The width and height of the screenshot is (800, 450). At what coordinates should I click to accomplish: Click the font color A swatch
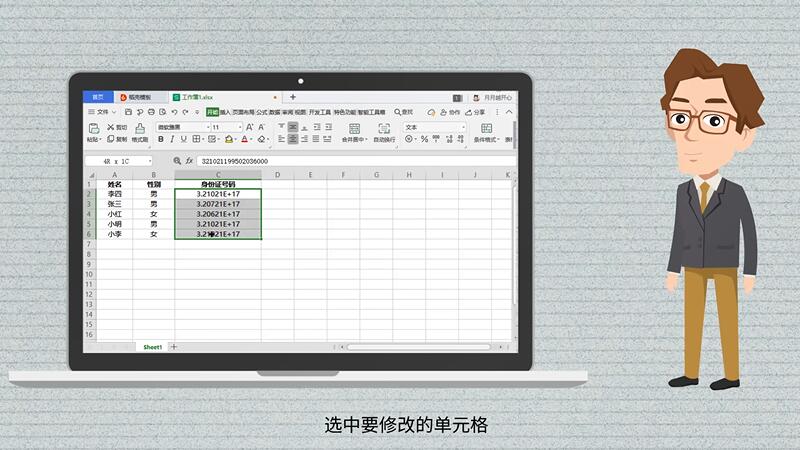click(244, 140)
